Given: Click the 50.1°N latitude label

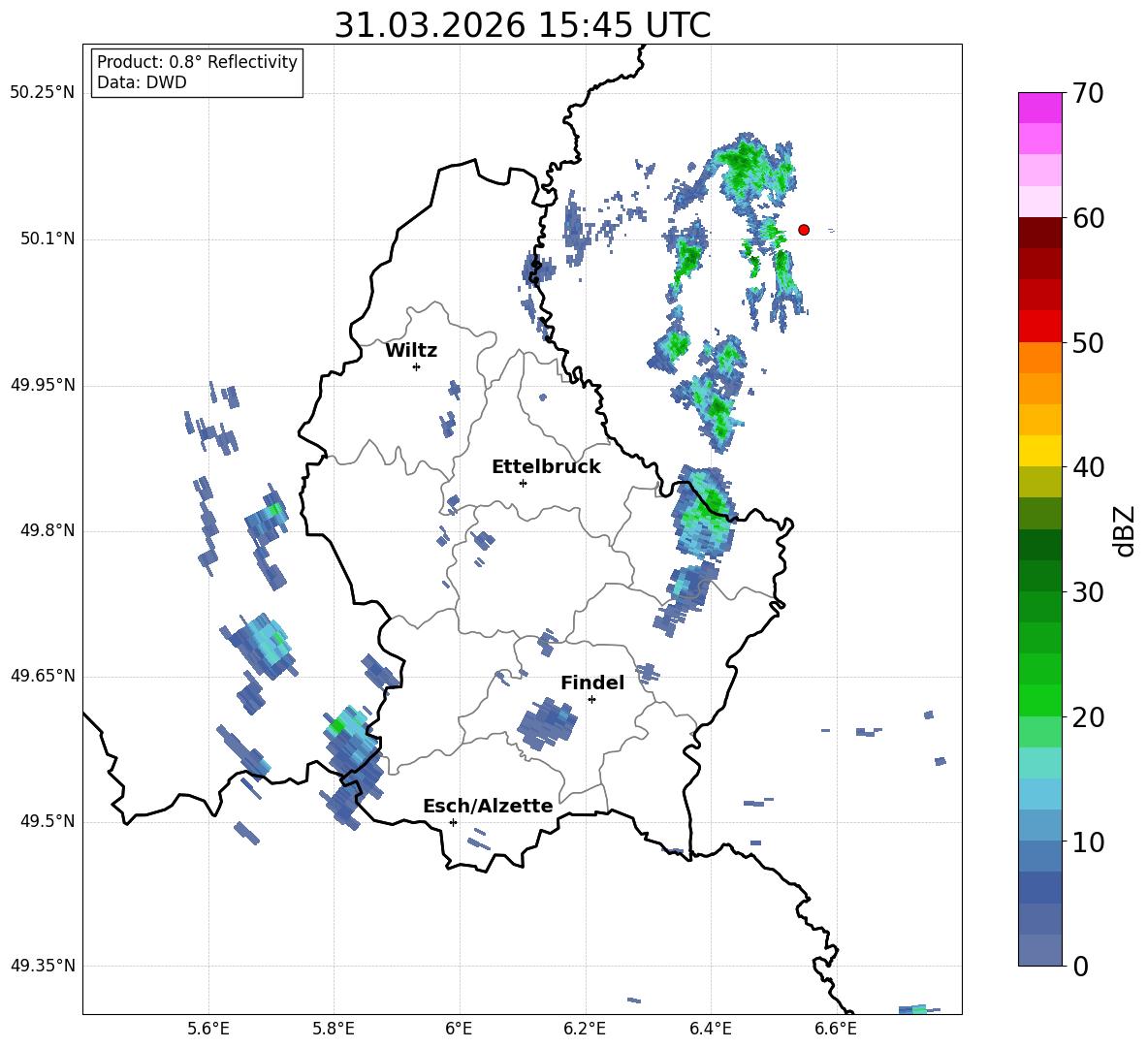Looking at the screenshot, I should coord(48,239).
